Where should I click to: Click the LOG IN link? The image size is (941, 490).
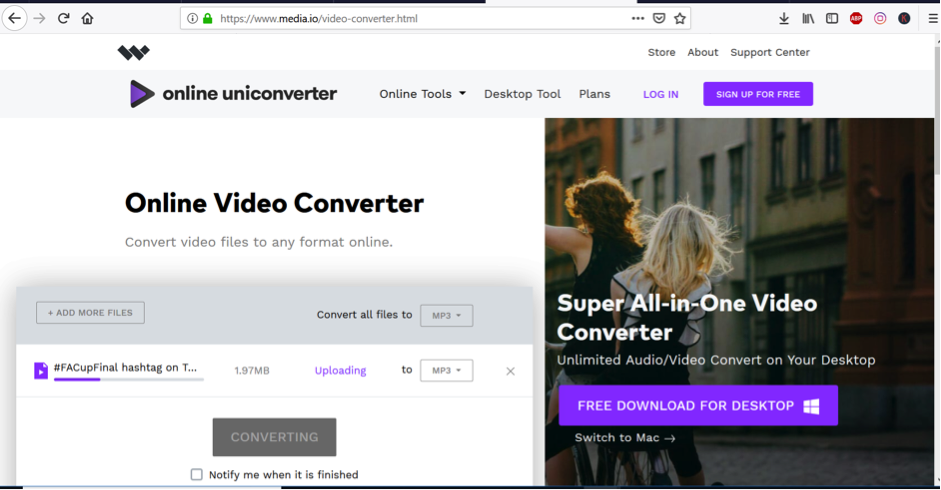661,94
